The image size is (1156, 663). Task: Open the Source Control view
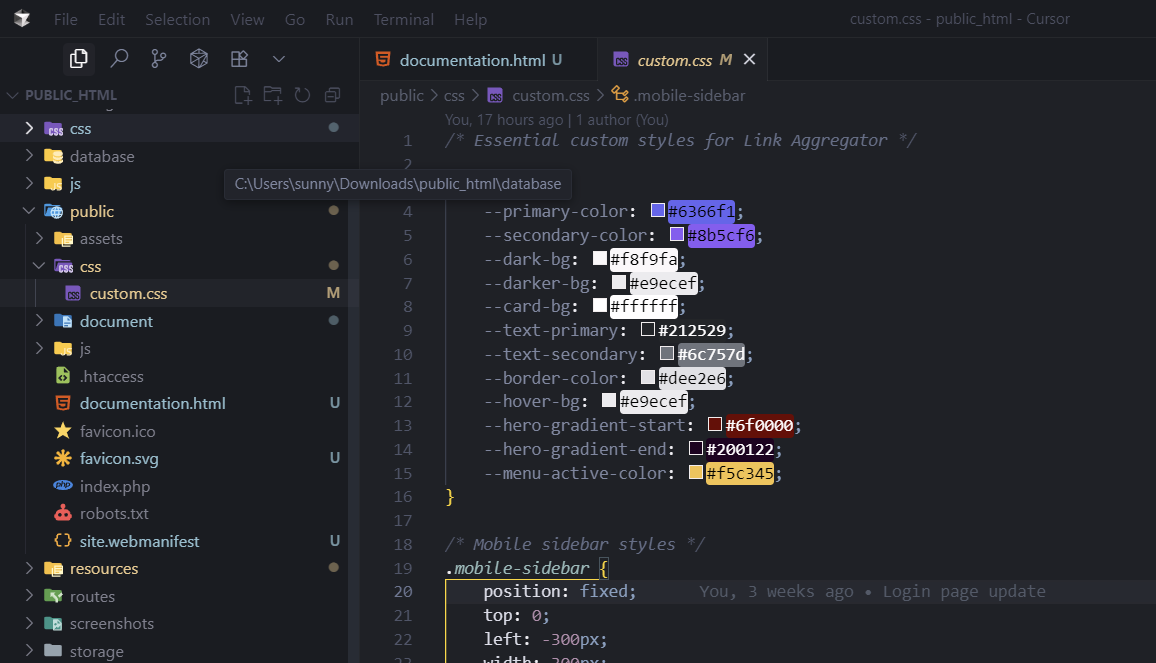158,58
